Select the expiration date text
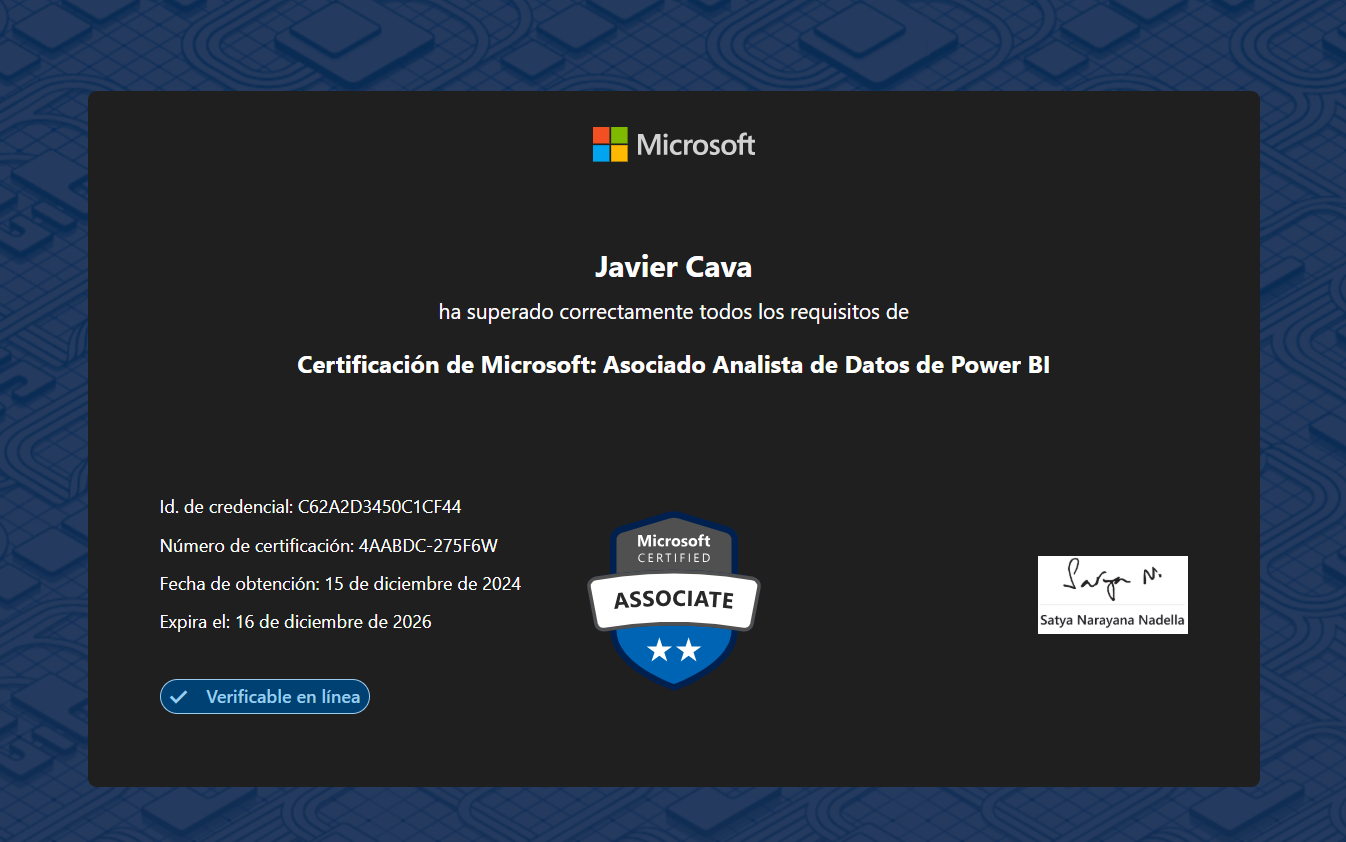 point(294,621)
